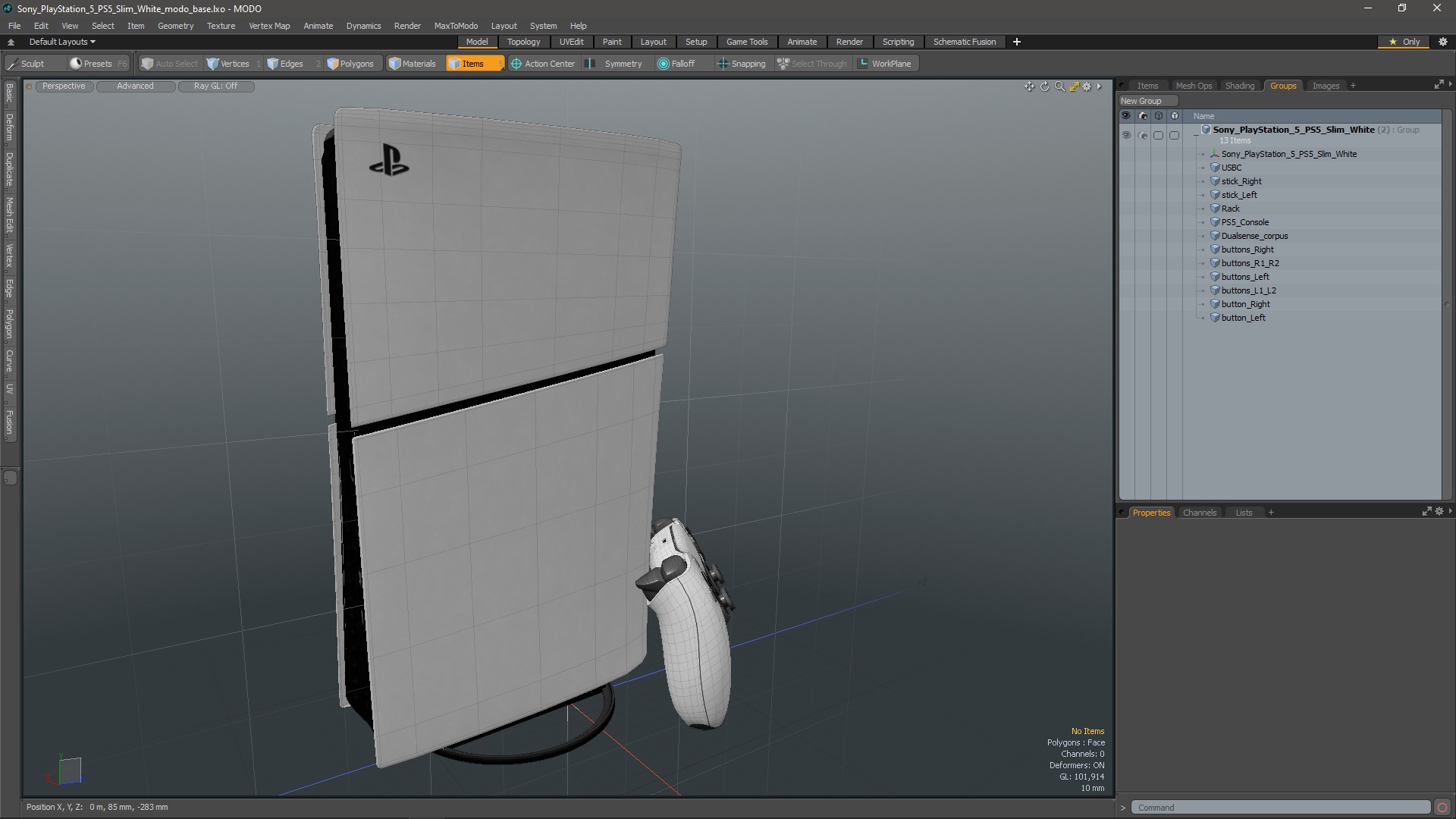Screen dimensions: 1456x819
Task: Click the Properties panel gear icon
Action: 1439,512
